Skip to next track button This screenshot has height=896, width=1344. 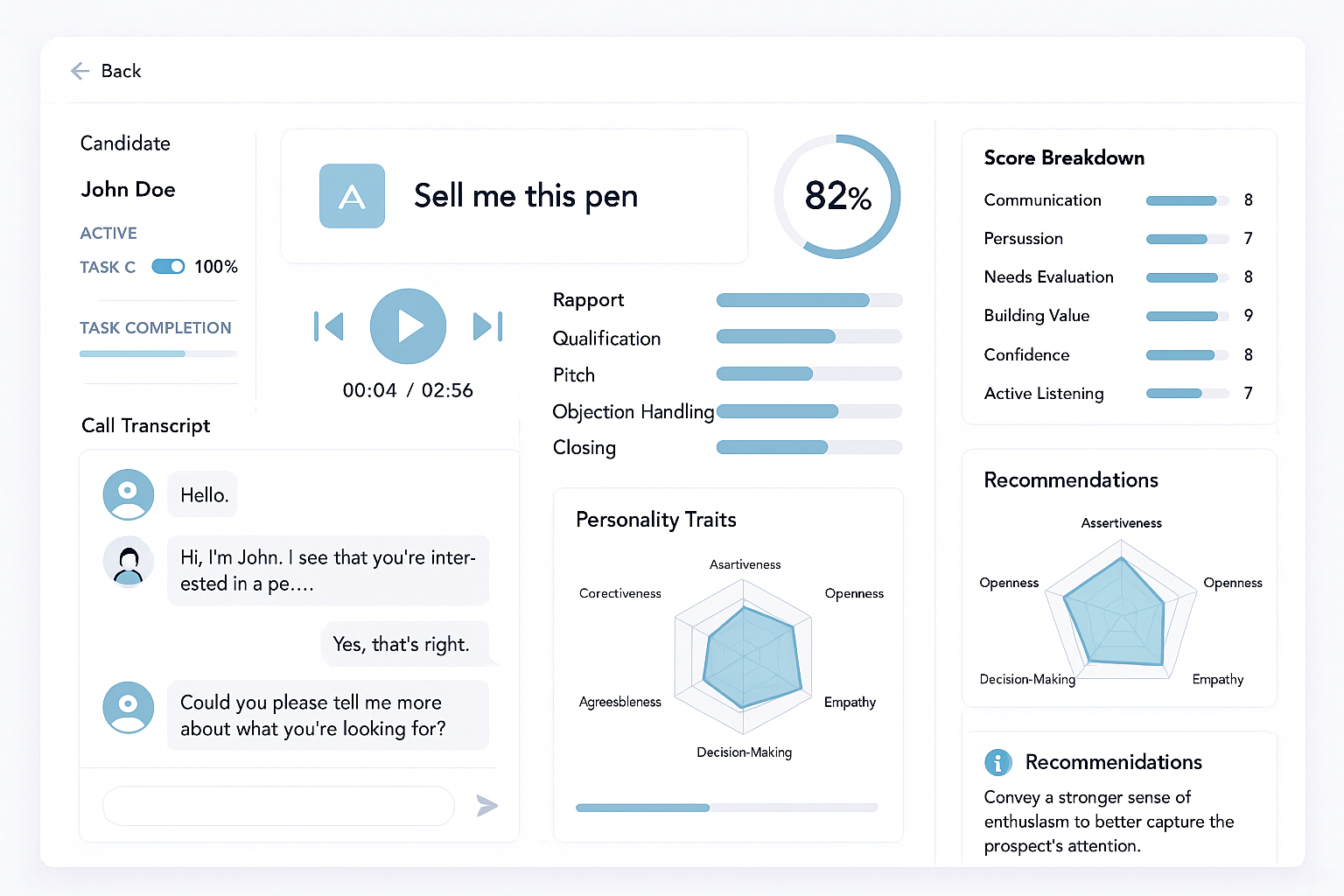click(x=486, y=326)
